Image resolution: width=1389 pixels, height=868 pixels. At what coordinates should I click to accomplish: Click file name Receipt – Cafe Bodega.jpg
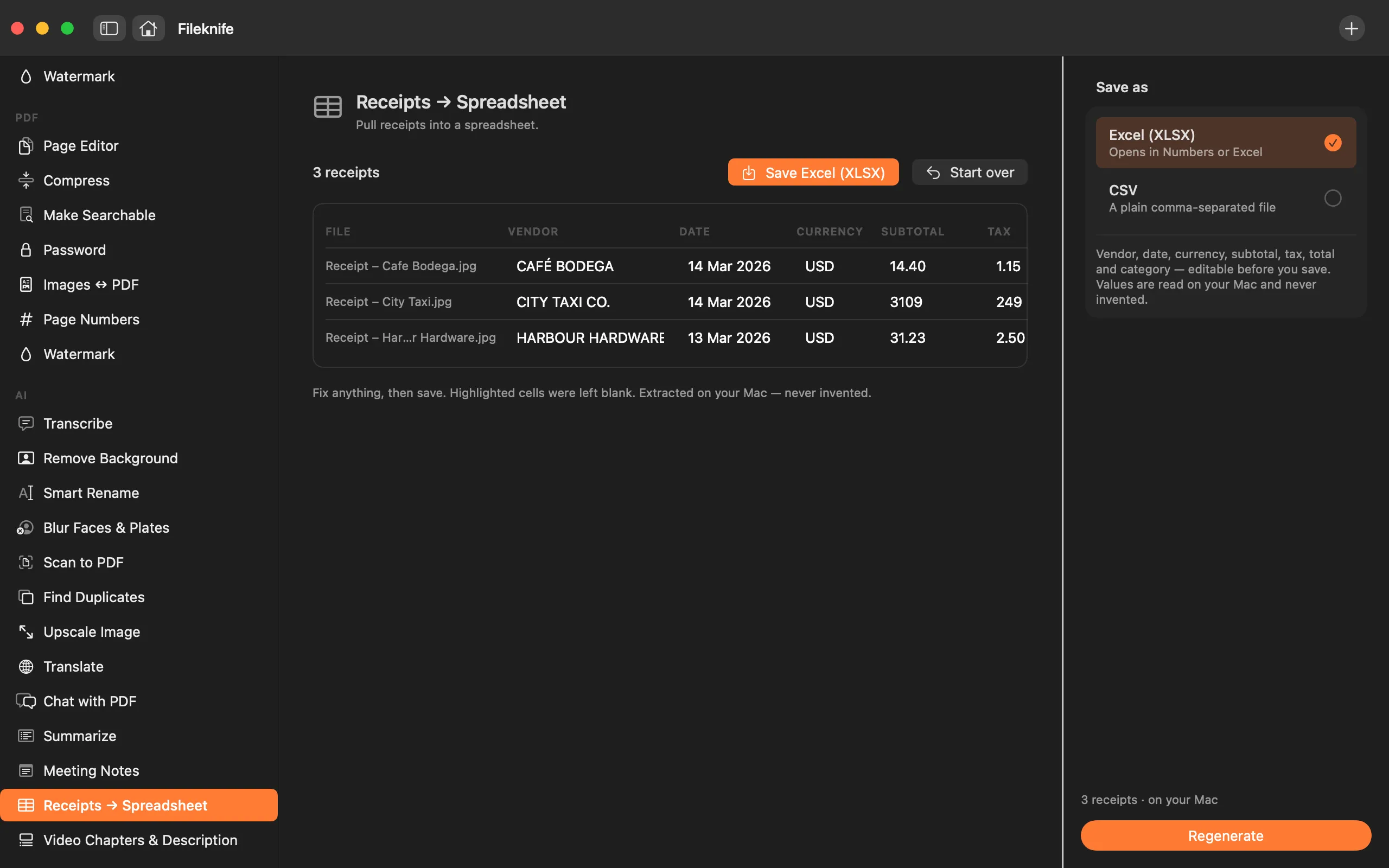coord(400,266)
